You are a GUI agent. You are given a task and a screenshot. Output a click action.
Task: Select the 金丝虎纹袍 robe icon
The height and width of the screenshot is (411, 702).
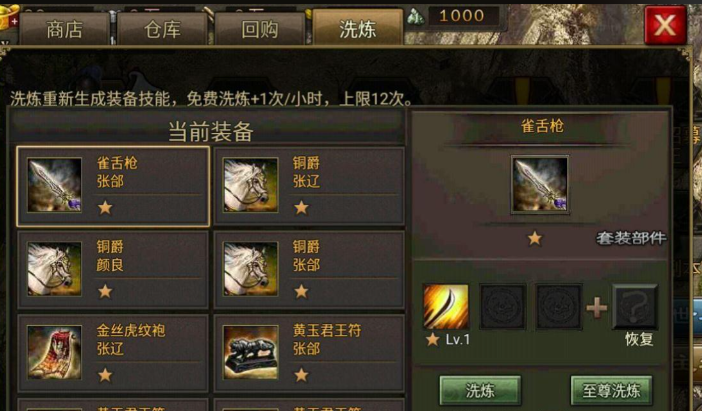(x=55, y=352)
